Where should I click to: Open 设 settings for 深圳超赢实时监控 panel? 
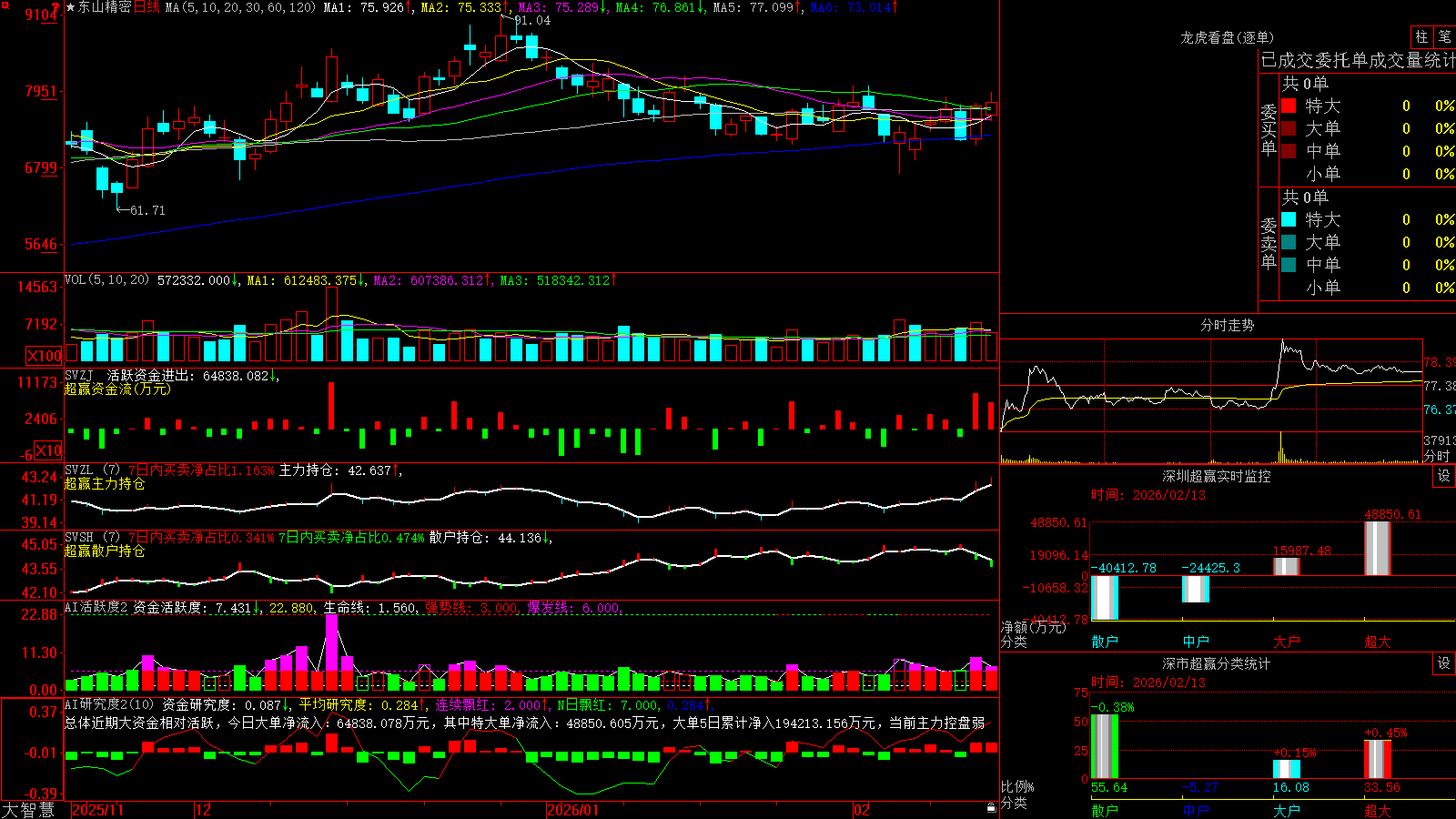(1444, 476)
